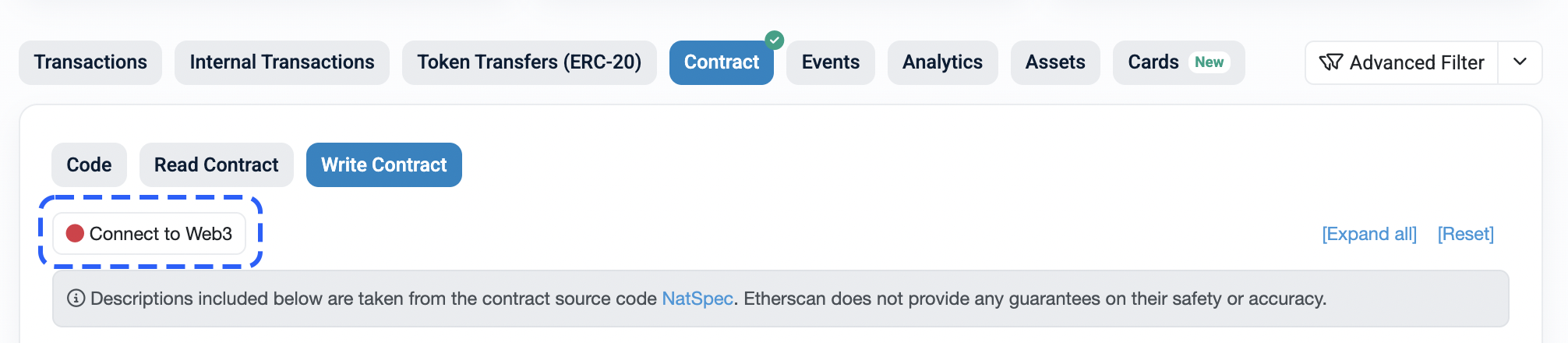Click the New badge on Cards

point(1210,62)
